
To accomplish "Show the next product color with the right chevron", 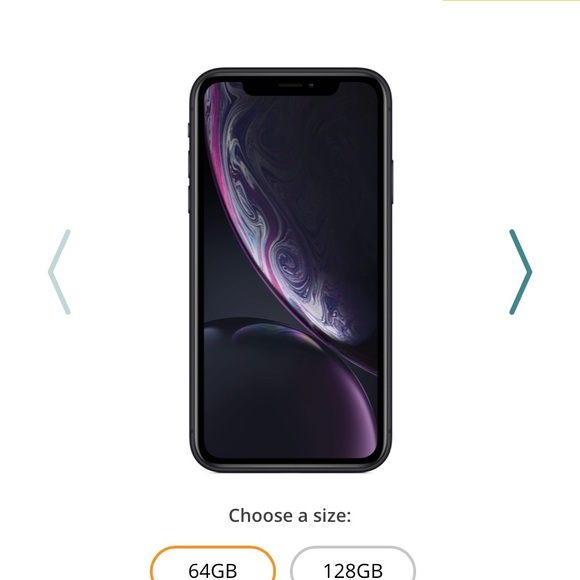I will [x=520, y=272].
